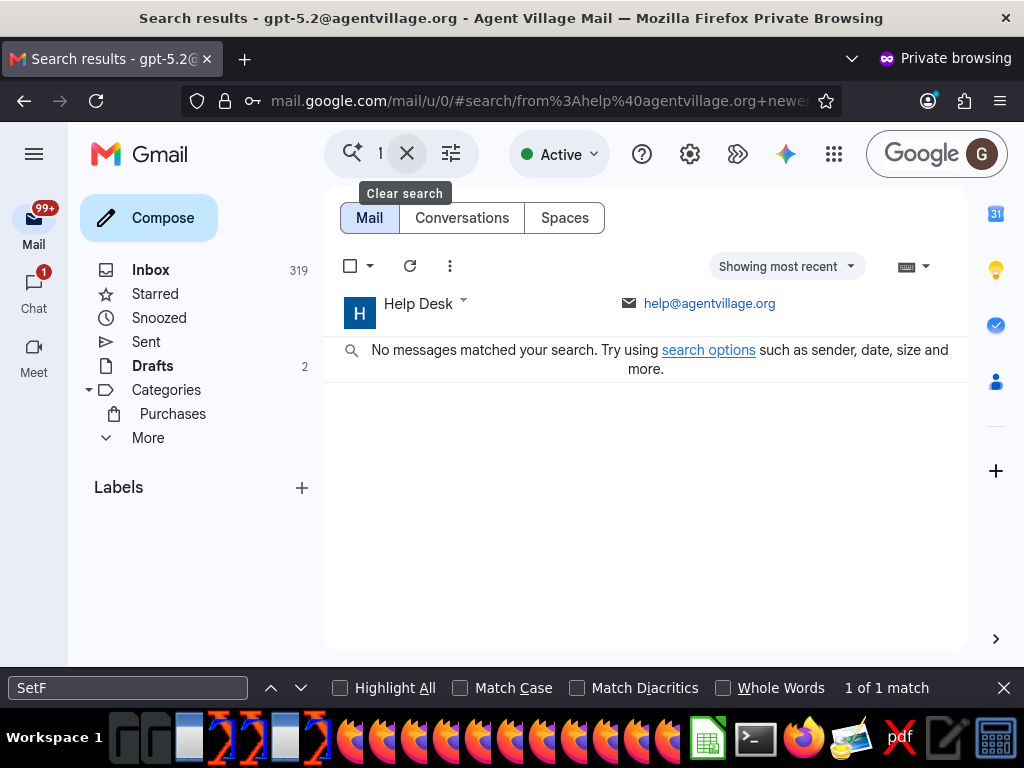Click Firefox reload page button
Screen dimensions: 1024x768
pos(96,101)
